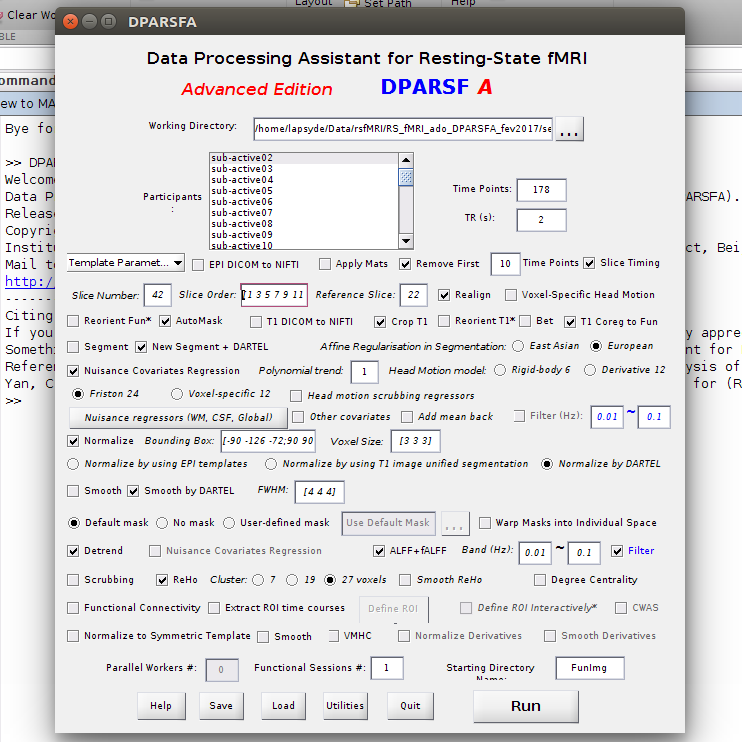Click the Time Points input field
The width and height of the screenshot is (742, 742).
point(541,190)
